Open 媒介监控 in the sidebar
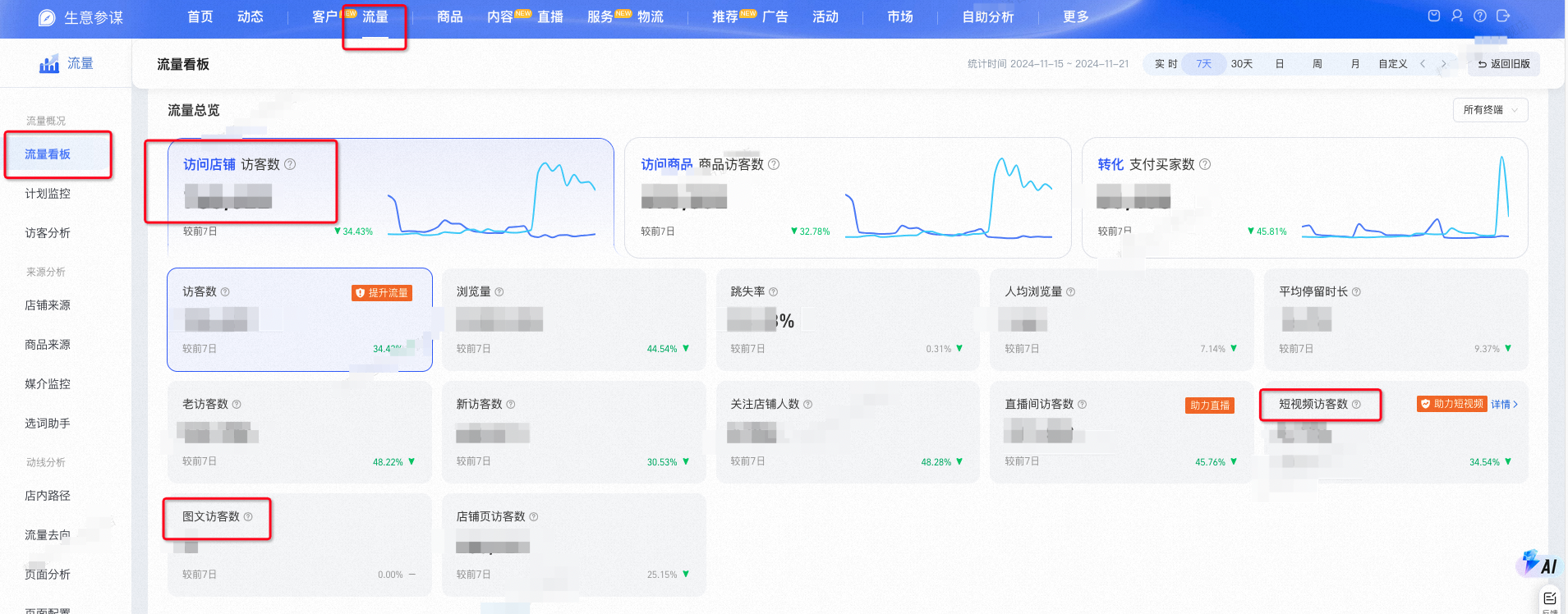 point(48,384)
